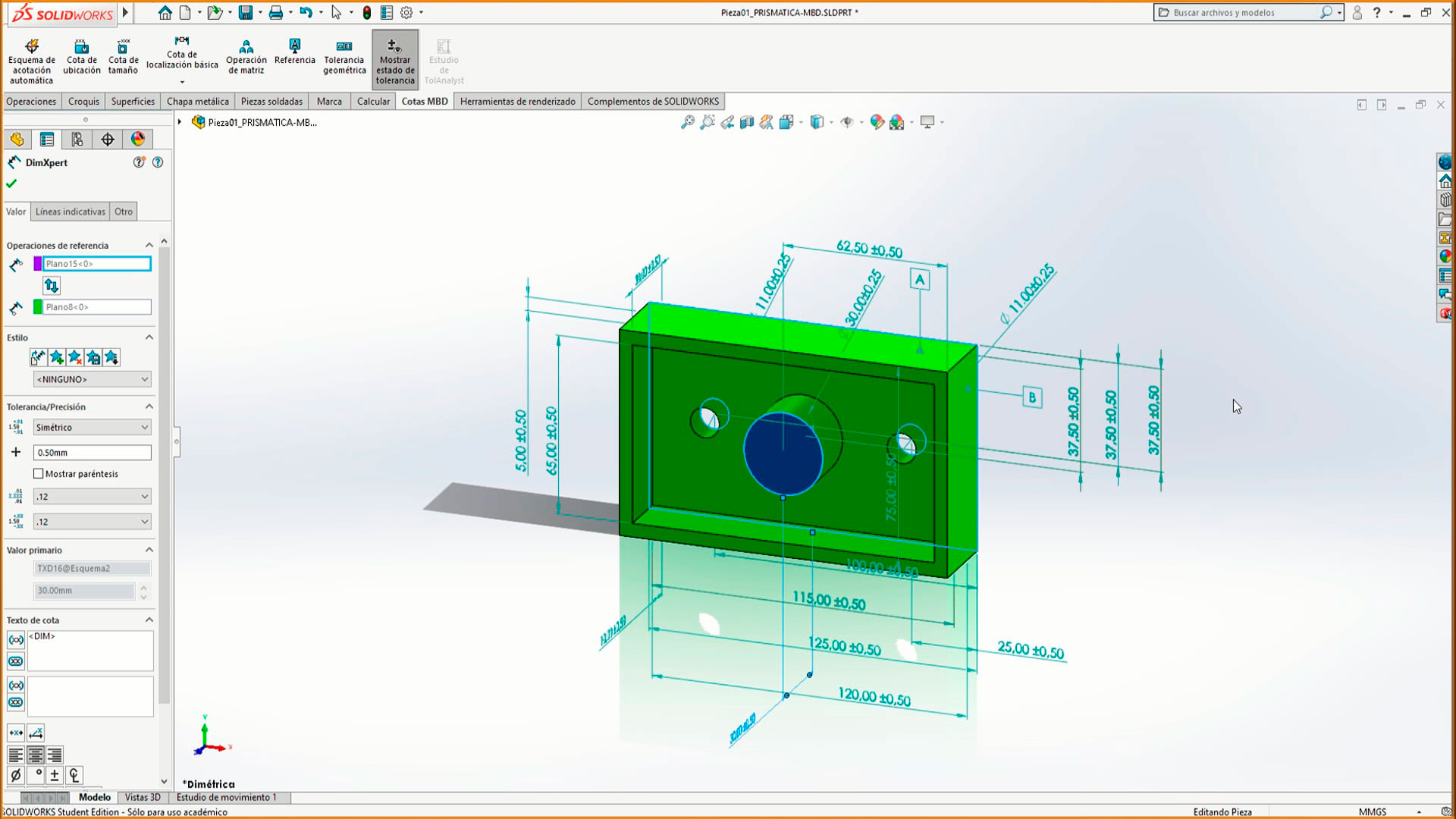Click the Tolerancia geométrica tool
This screenshot has width=1456, height=819.
(x=344, y=58)
